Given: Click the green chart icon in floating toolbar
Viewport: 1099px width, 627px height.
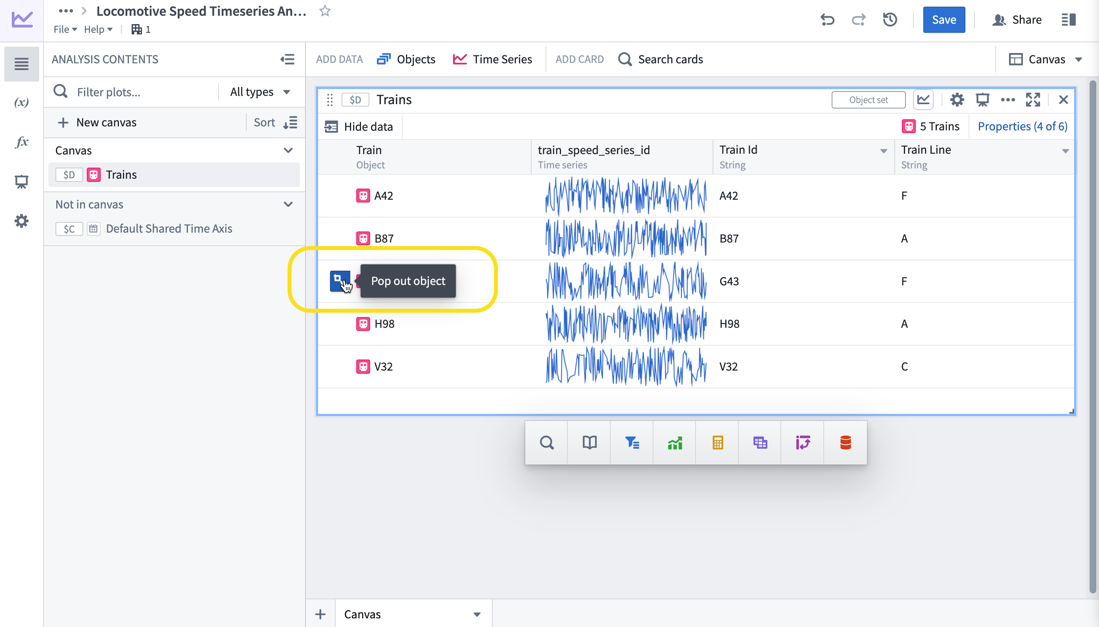Looking at the screenshot, I should [x=675, y=443].
